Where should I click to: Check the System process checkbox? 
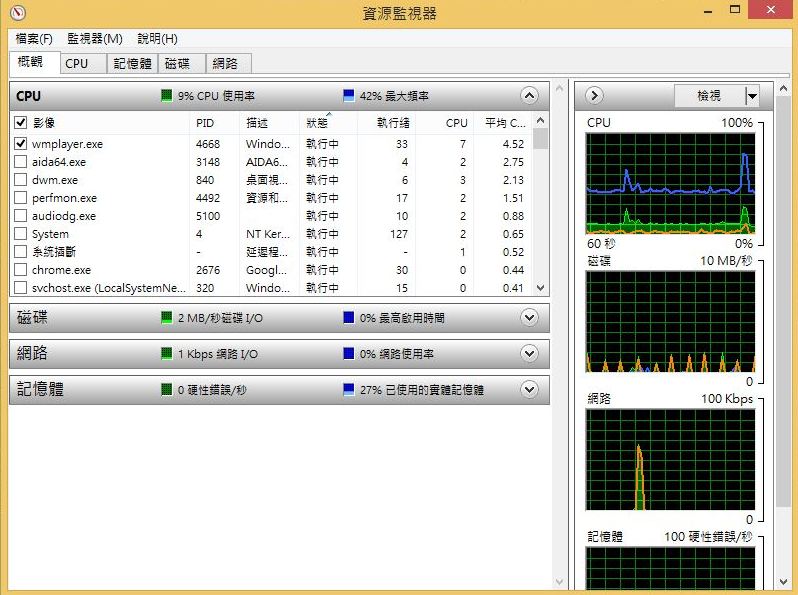click(20, 234)
